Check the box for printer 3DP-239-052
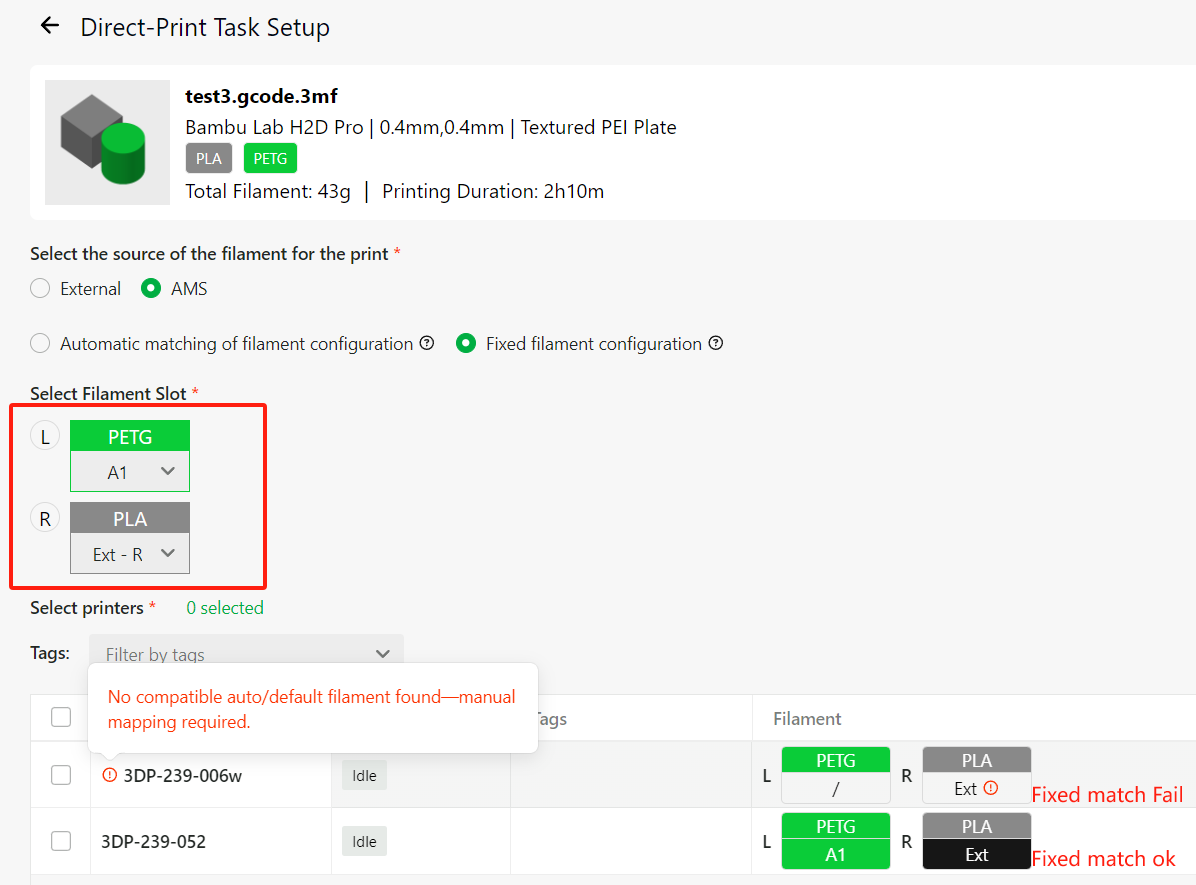Screen dimensions: 1196x885 pos(61,841)
